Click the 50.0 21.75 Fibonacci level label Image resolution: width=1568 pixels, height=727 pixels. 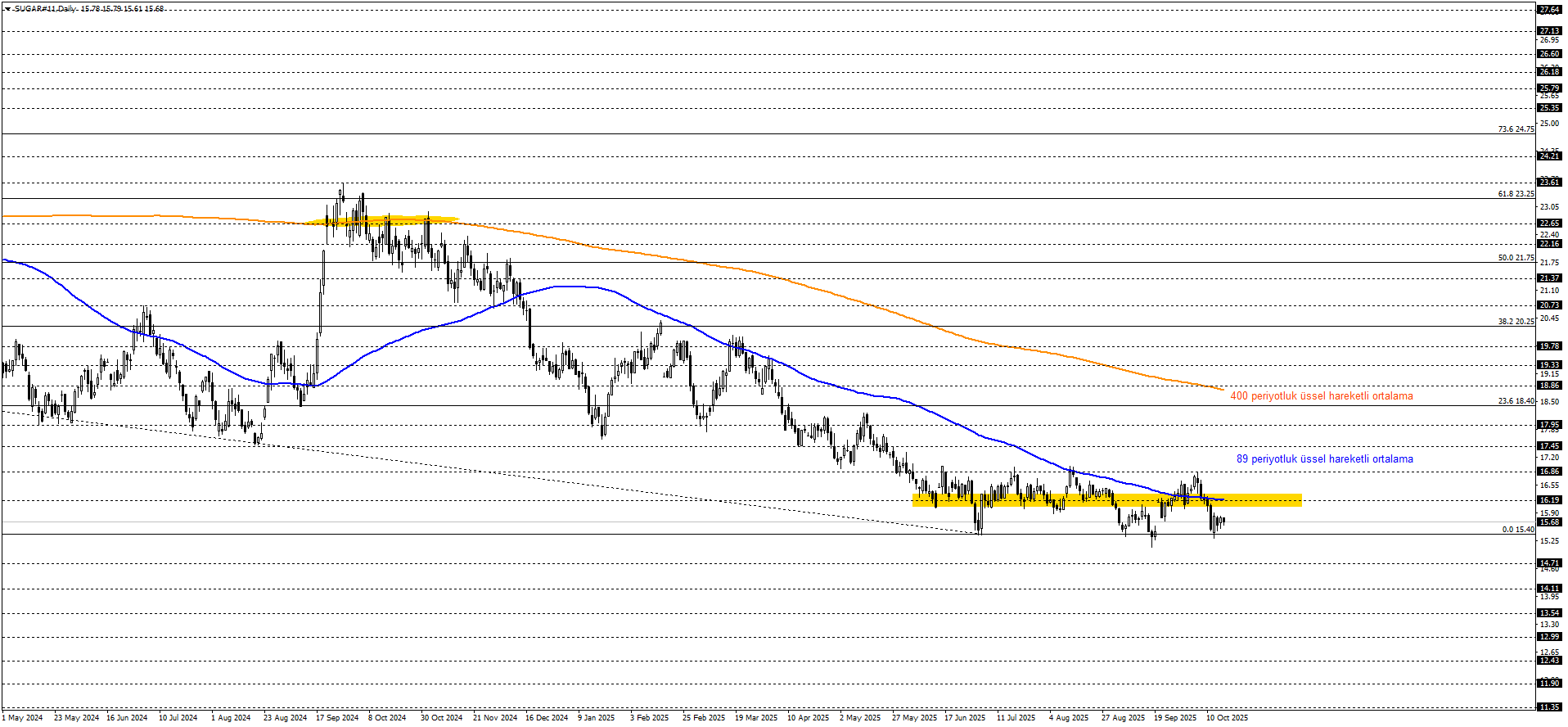(x=1516, y=258)
